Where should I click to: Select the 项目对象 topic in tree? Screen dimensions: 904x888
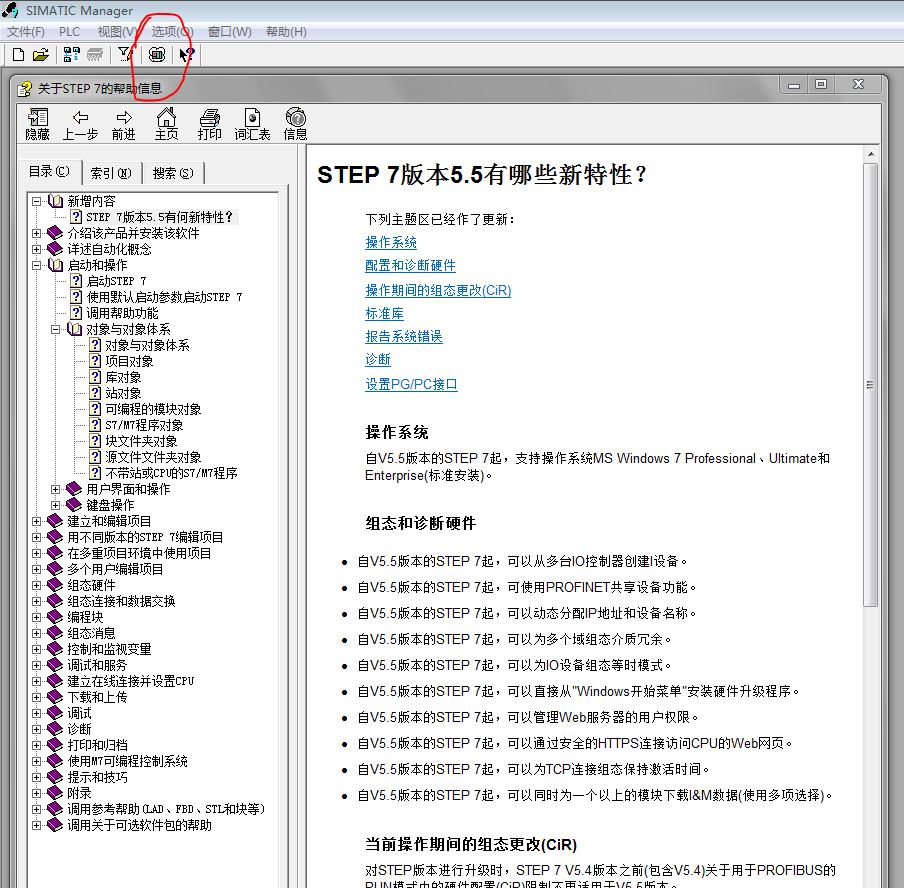coord(129,361)
